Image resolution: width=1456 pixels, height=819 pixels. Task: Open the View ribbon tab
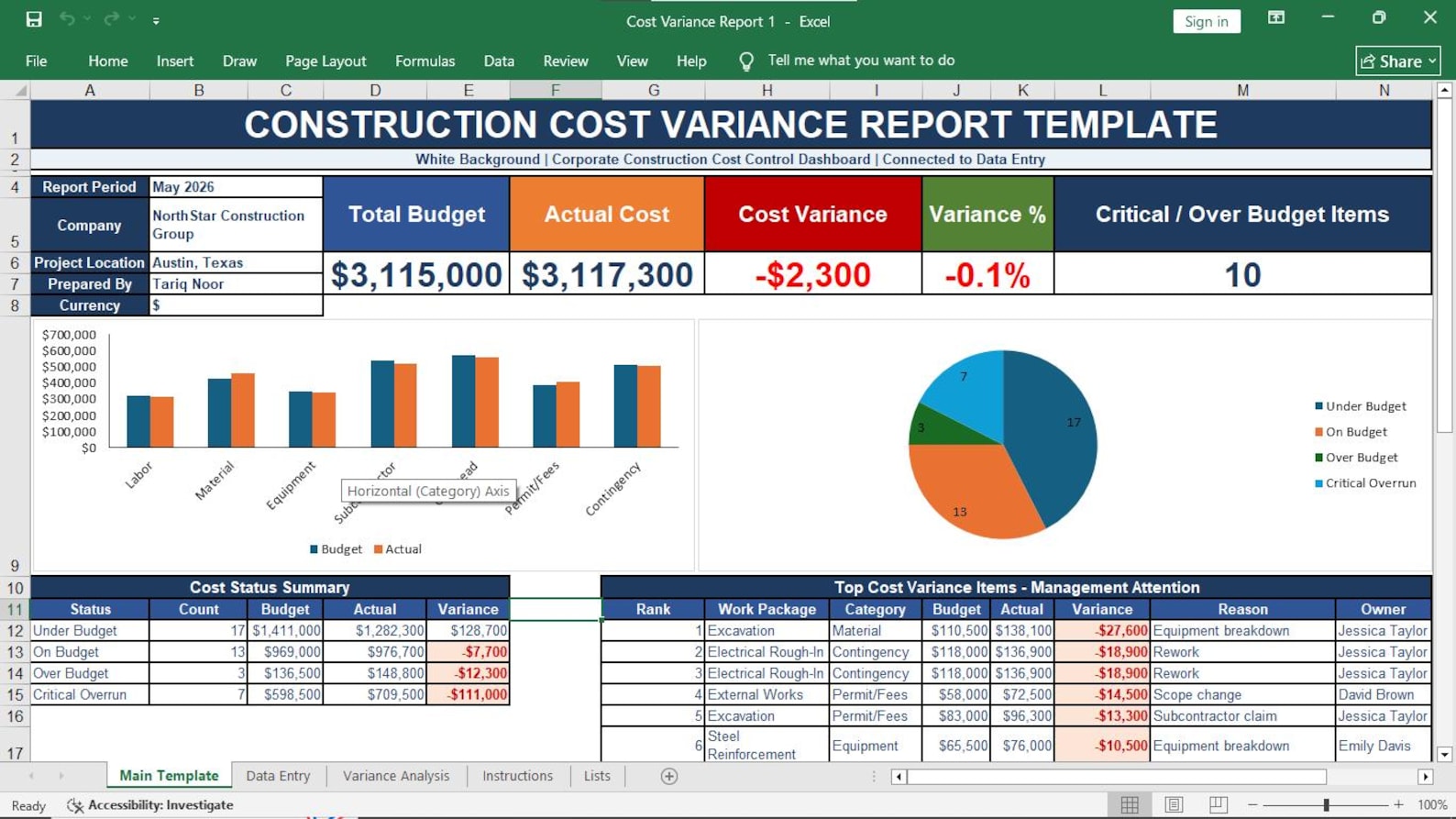click(632, 61)
